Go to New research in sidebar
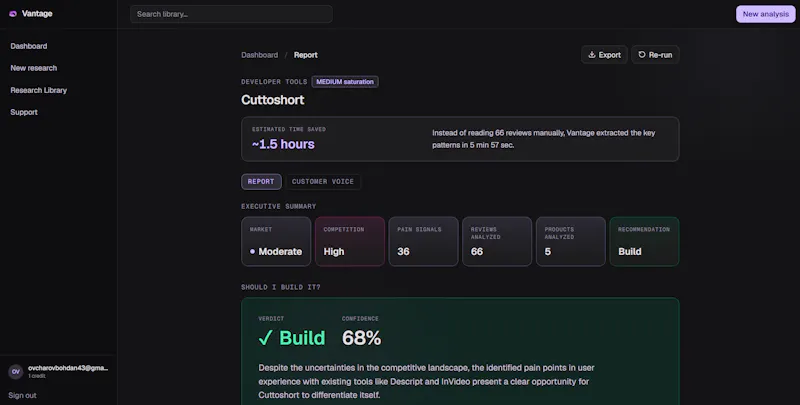The image size is (800, 405). click(34, 68)
